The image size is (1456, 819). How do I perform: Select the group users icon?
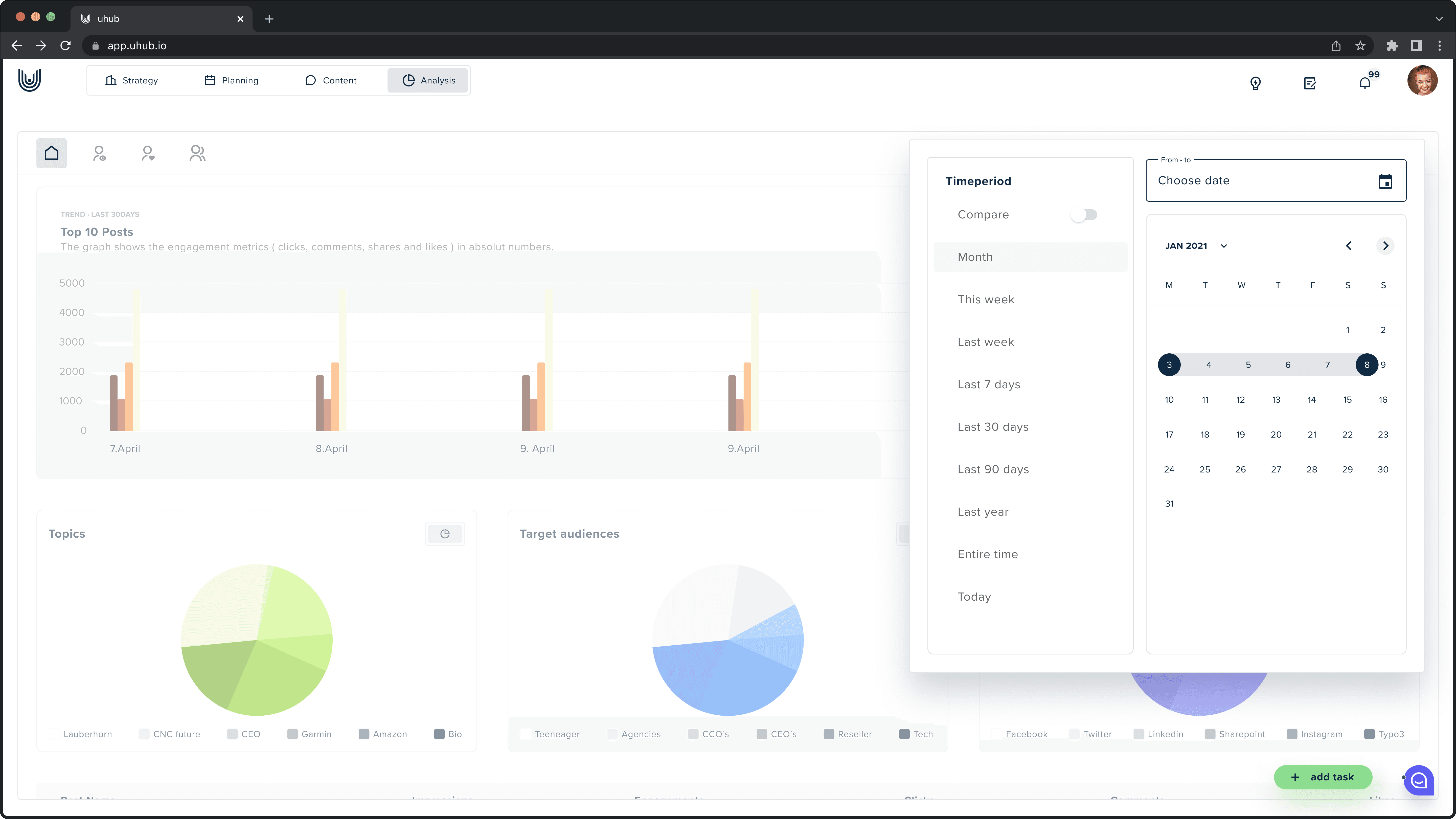pos(197,153)
